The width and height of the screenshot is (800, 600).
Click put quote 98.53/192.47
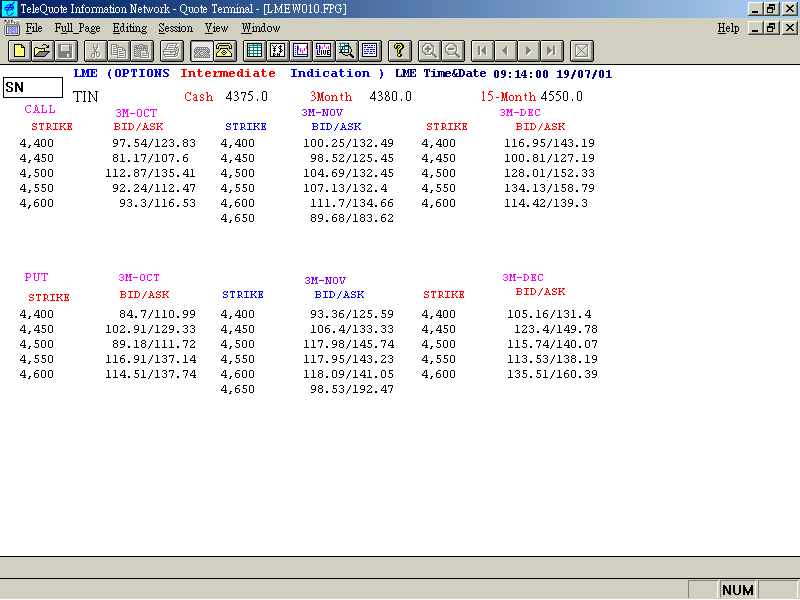click(352, 389)
